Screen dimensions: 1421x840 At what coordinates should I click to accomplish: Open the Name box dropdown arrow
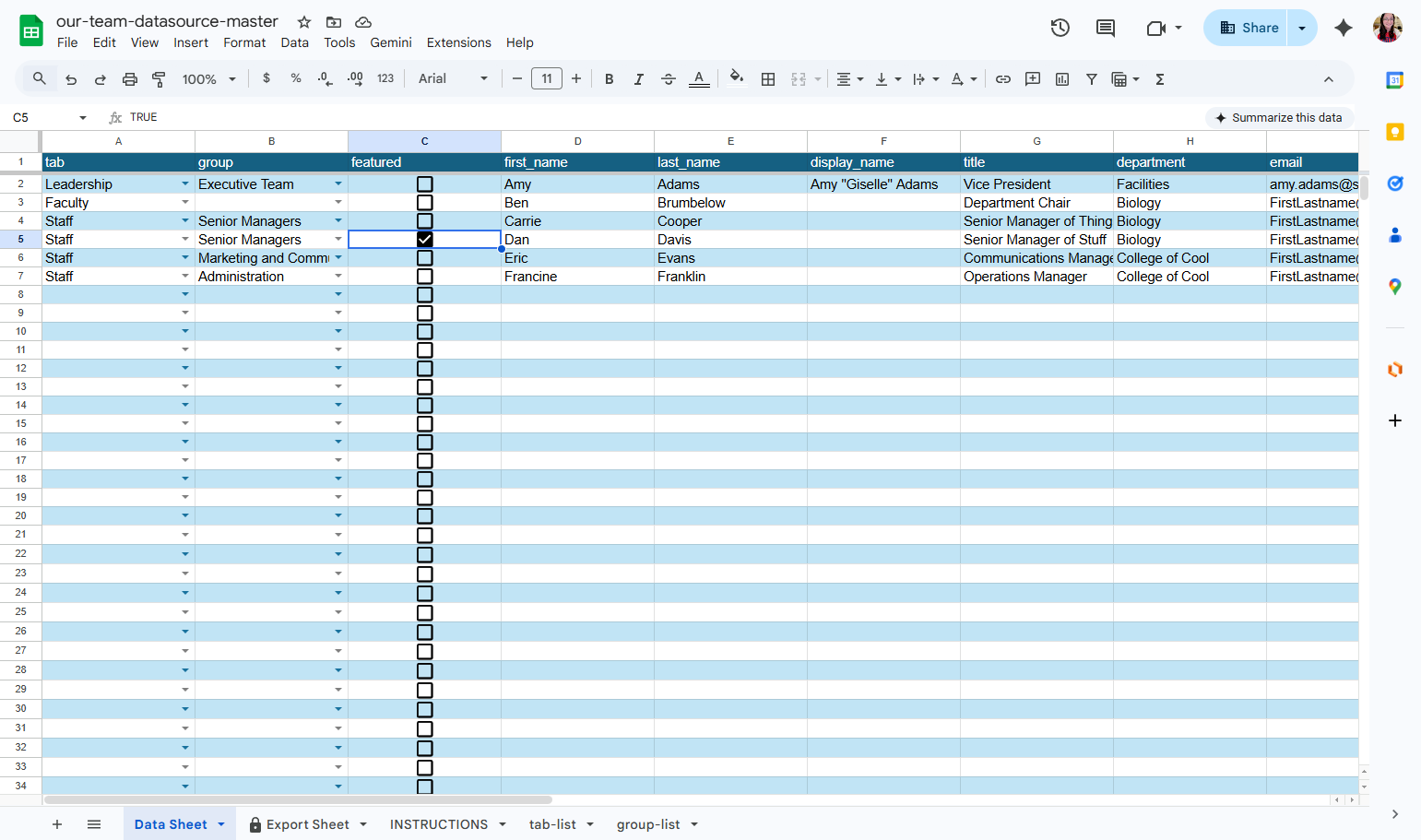tap(83, 118)
